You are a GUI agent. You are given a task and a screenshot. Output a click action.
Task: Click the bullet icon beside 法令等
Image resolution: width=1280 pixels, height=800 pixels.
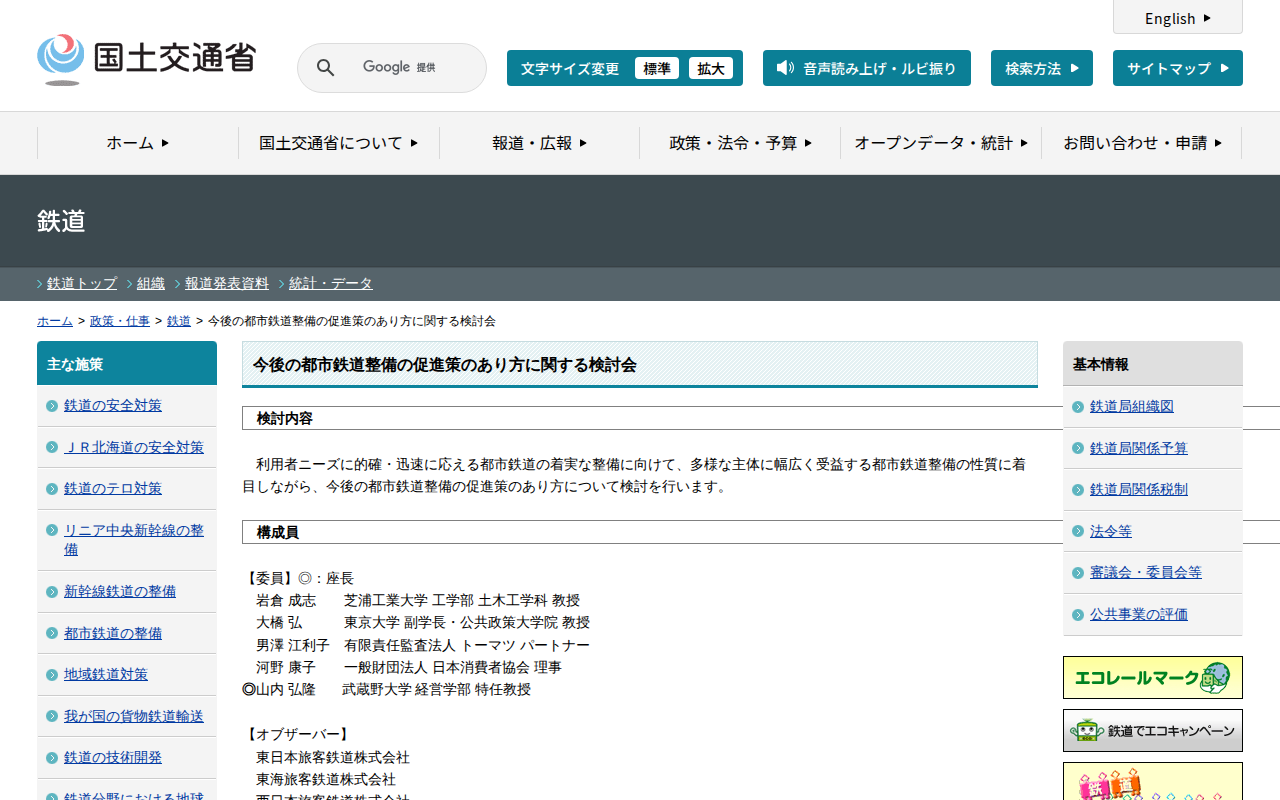[x=1078, y=532]
